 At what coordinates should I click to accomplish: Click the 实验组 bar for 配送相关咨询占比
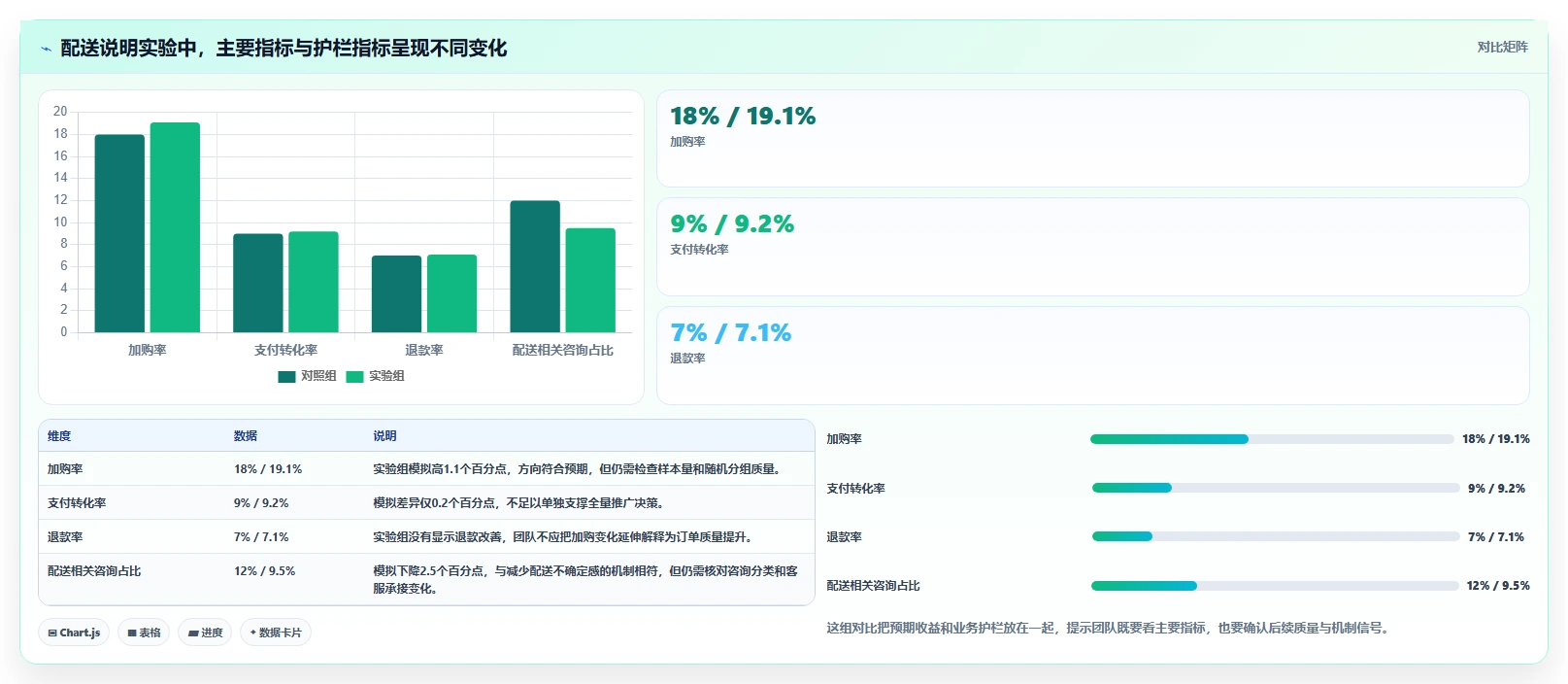tap(590, 280)
